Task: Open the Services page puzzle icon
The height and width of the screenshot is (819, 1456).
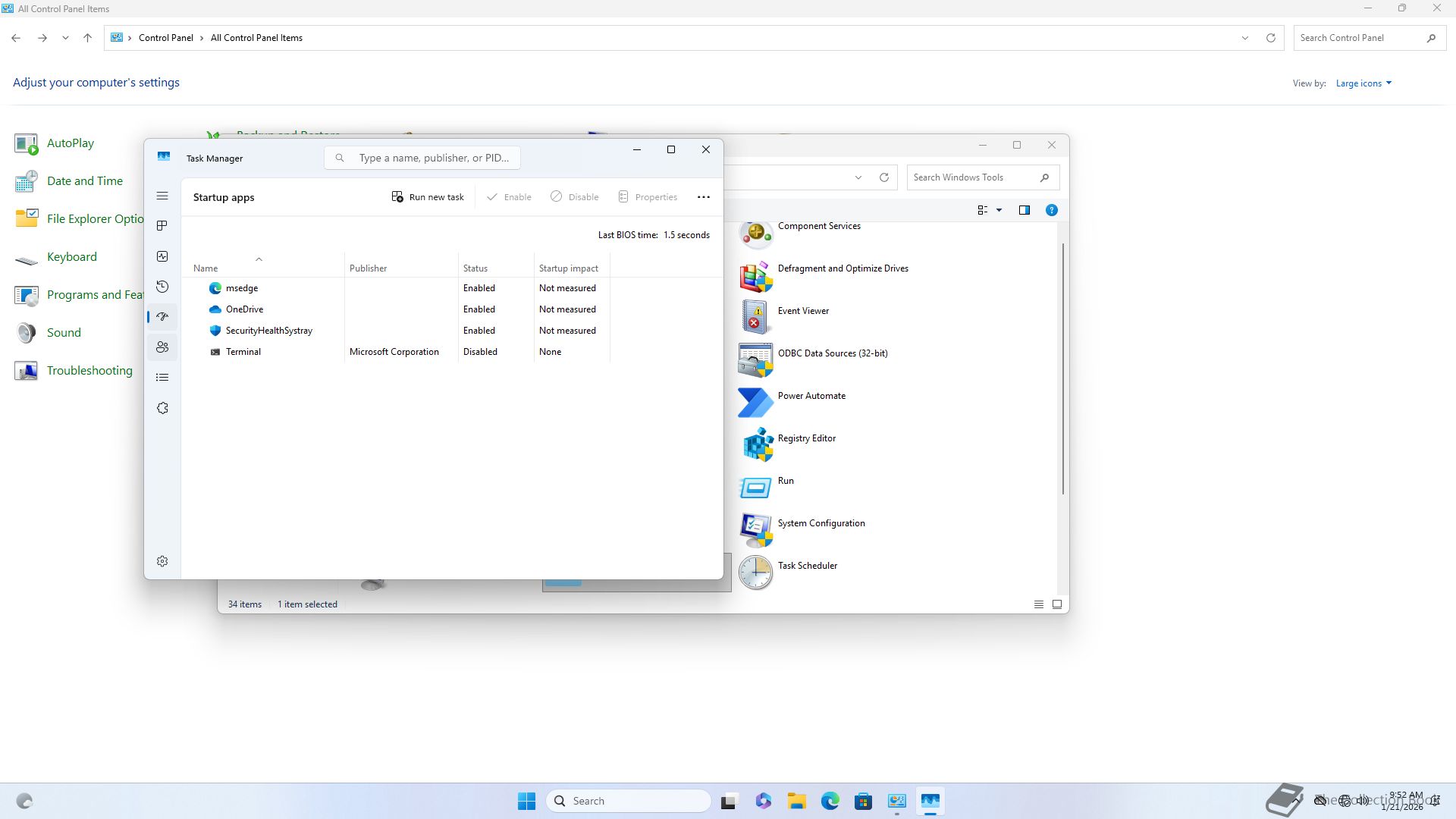Action: coord(162,408)
